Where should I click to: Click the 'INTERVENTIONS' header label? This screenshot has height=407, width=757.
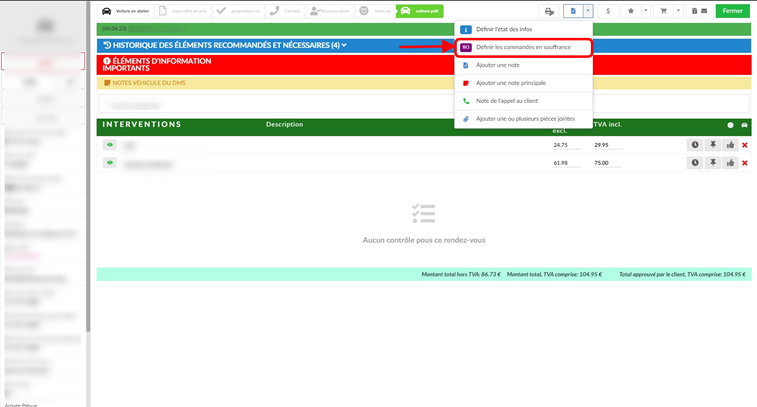click(141, 124)
